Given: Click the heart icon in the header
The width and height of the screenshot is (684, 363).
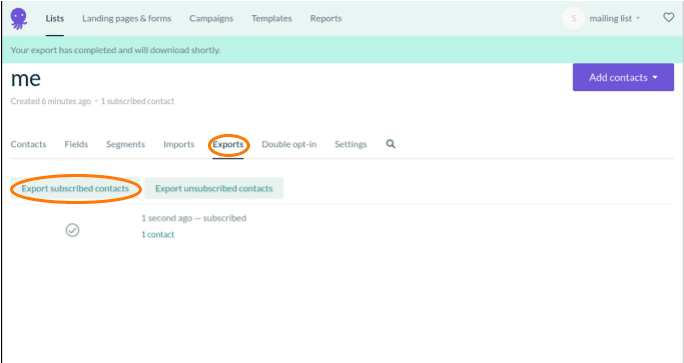Looking at the screenshot, I should pyautogui.click(x=668, y=18).
